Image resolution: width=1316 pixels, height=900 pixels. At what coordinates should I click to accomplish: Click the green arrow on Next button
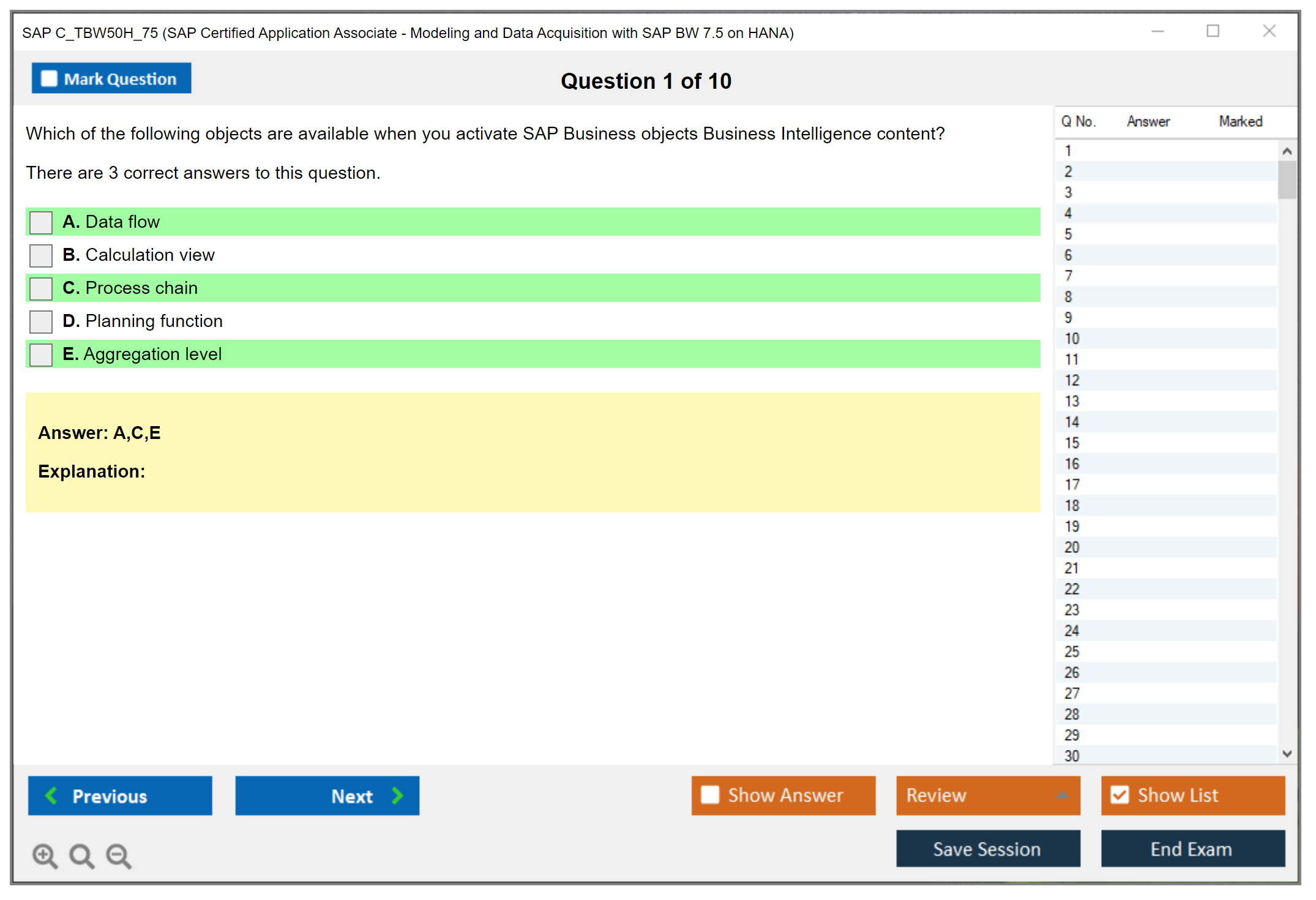coord(397,795)
